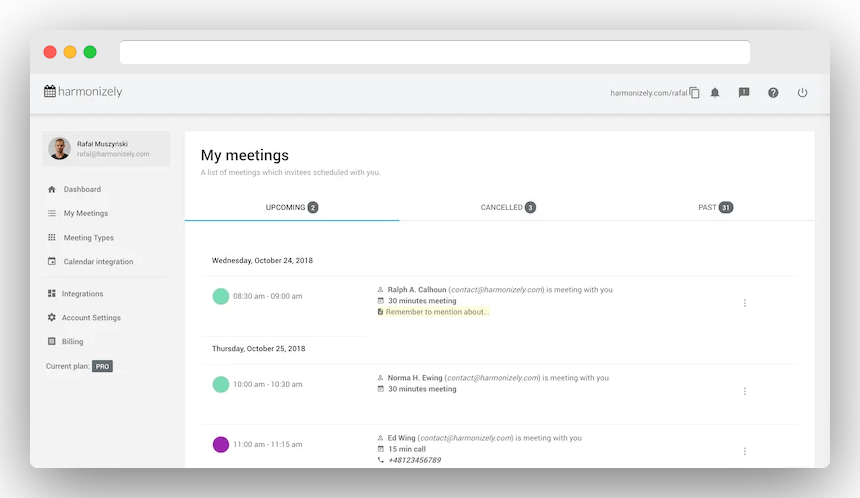This screenshot has height=498, width=860.
Task: Click the '08:30 am - 09:00 am' time
Action: [268, 296]
